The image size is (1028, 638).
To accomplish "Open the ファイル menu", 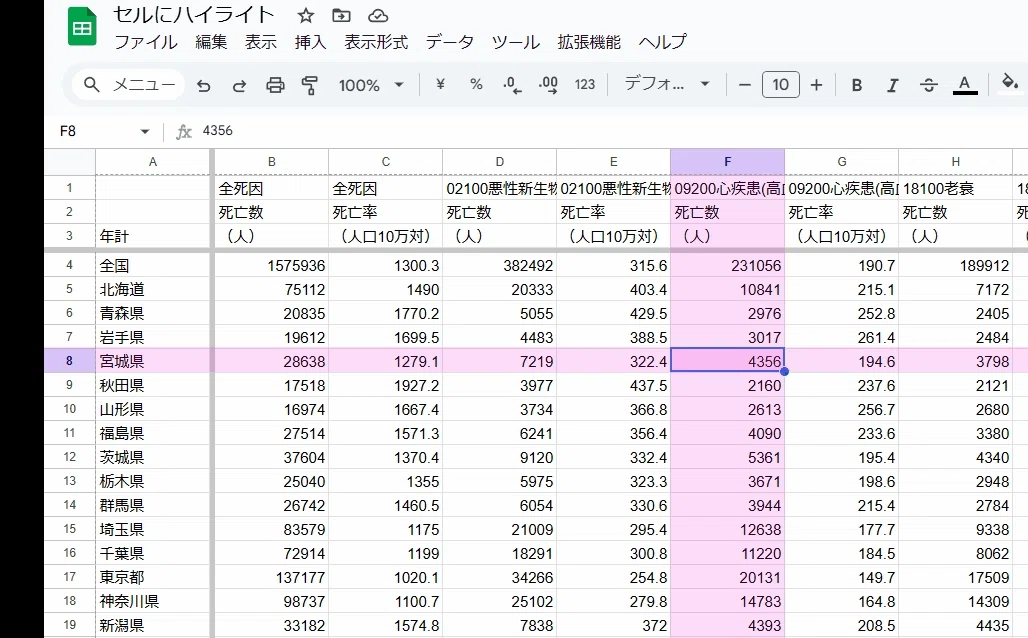I will [x=146, y=42].
